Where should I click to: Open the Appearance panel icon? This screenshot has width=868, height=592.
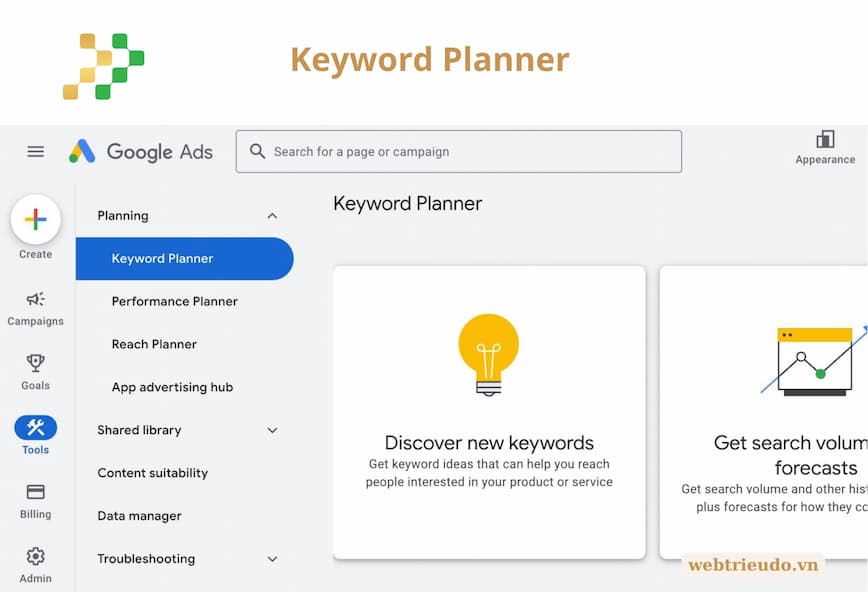[825, 139]
